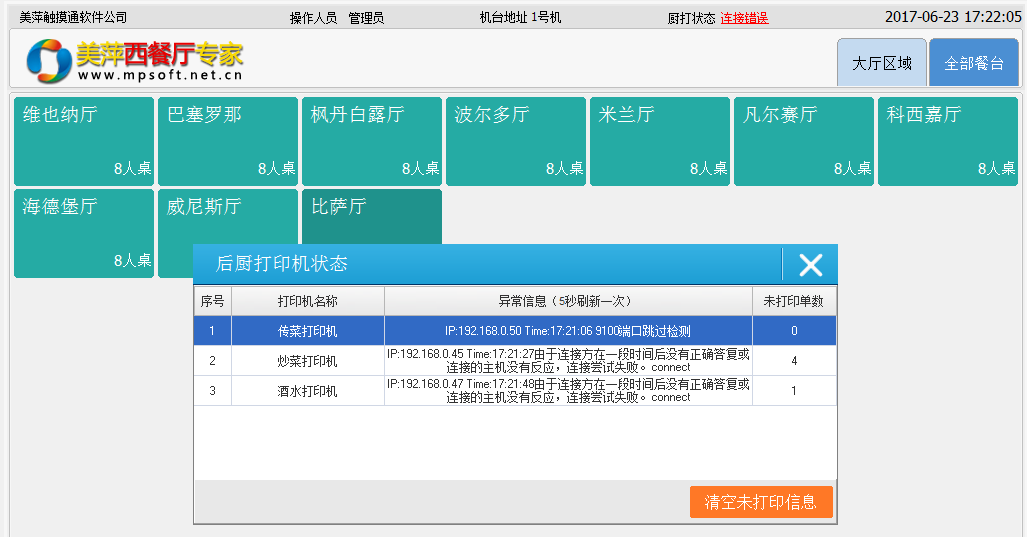Screen dimensions: 1027x537
Task: Click the 美萍西餐厅专家 logo icon
Action: pyautogui.click(x=48, y=62)
